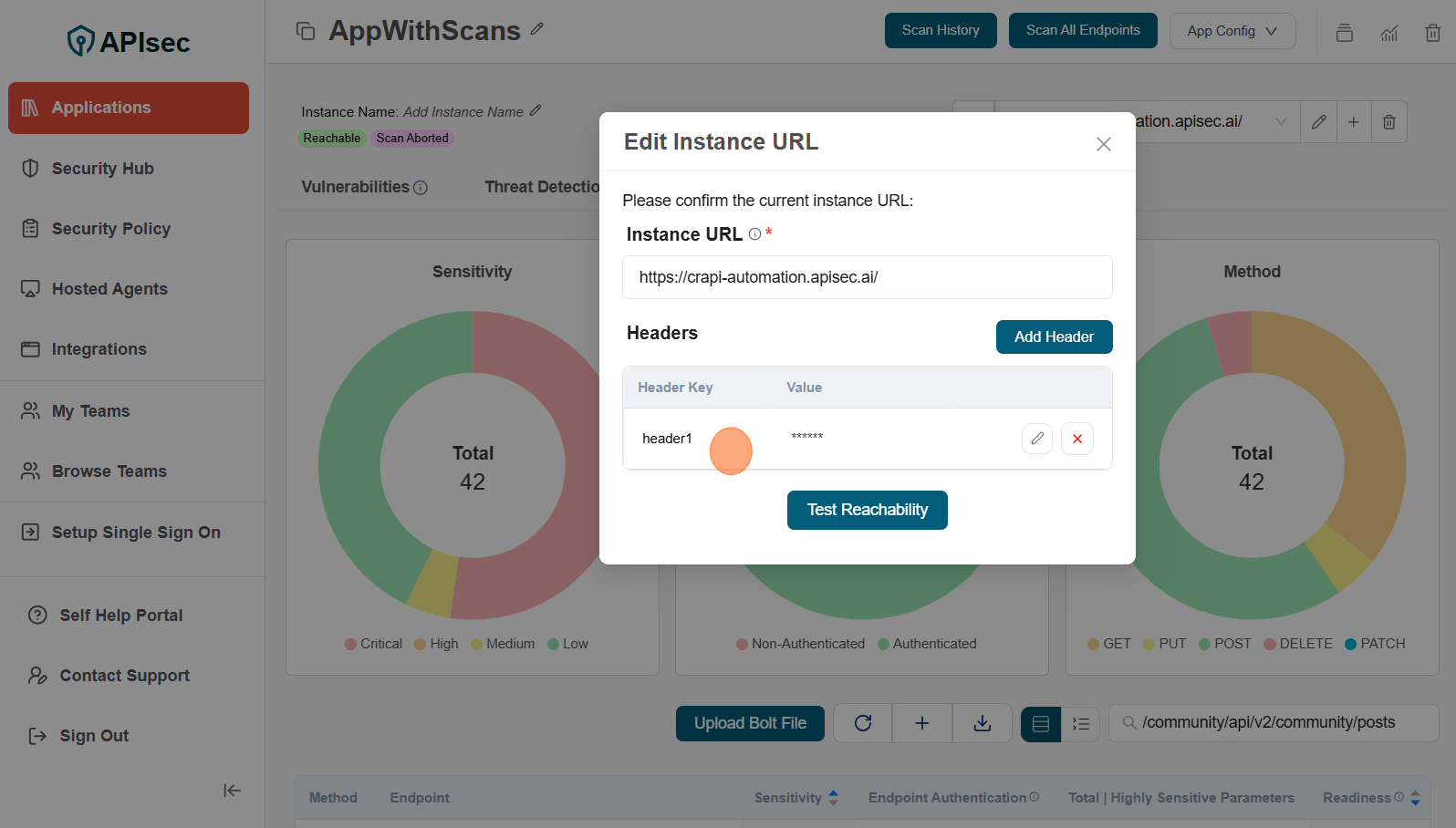This screenshot has width=1456, height=828.
Task: Click the download endpoints icon
Action: pos(983,723)
